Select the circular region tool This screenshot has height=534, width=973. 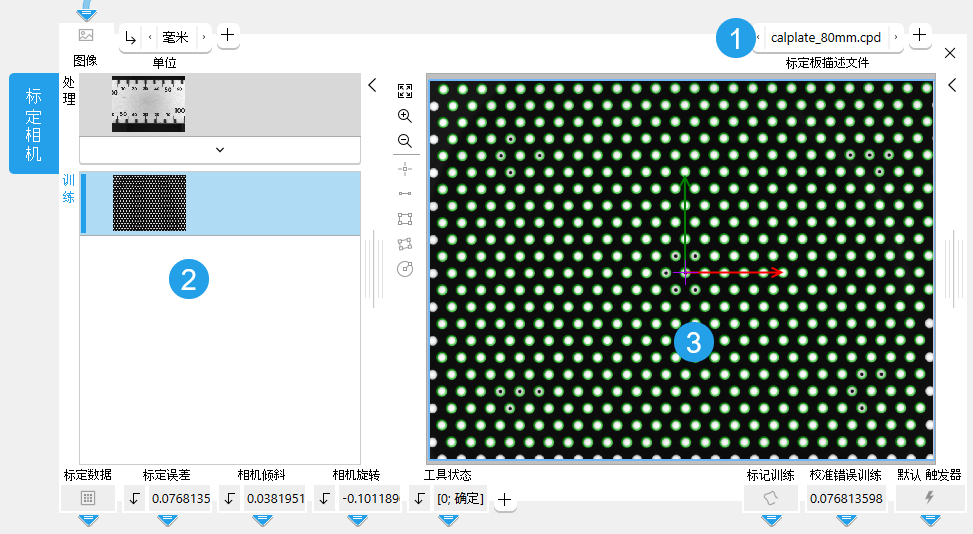[405, 268]
